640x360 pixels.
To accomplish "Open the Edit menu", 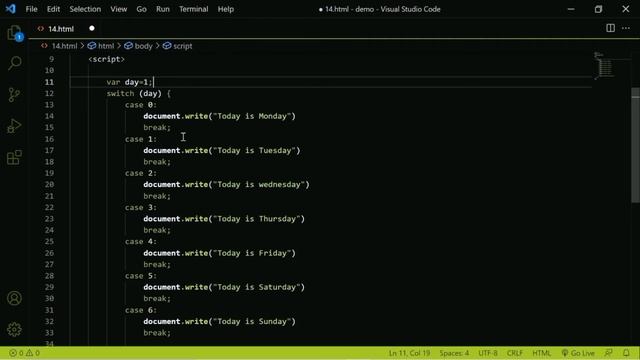I will click(53, 9).
